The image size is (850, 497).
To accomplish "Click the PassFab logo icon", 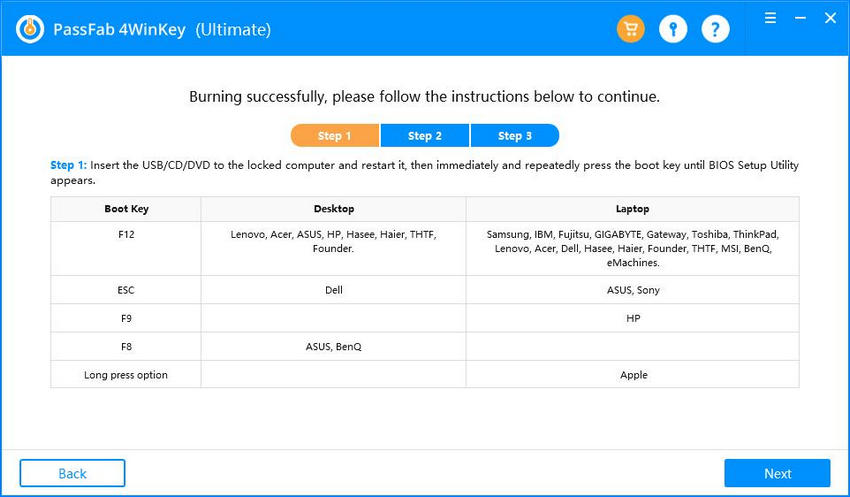I will click(x=29, y=29).
